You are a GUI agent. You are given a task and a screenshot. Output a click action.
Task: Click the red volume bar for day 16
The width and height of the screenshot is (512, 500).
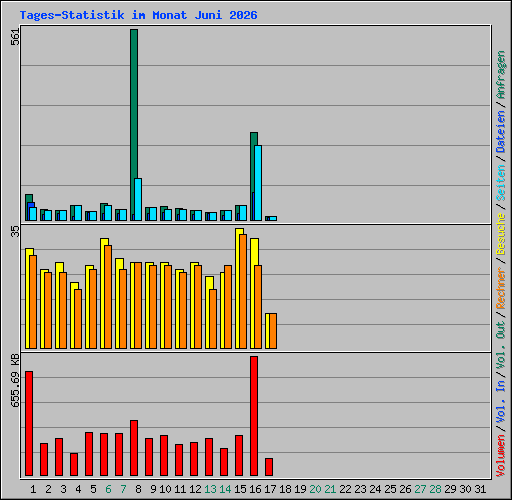pos(254,416)
